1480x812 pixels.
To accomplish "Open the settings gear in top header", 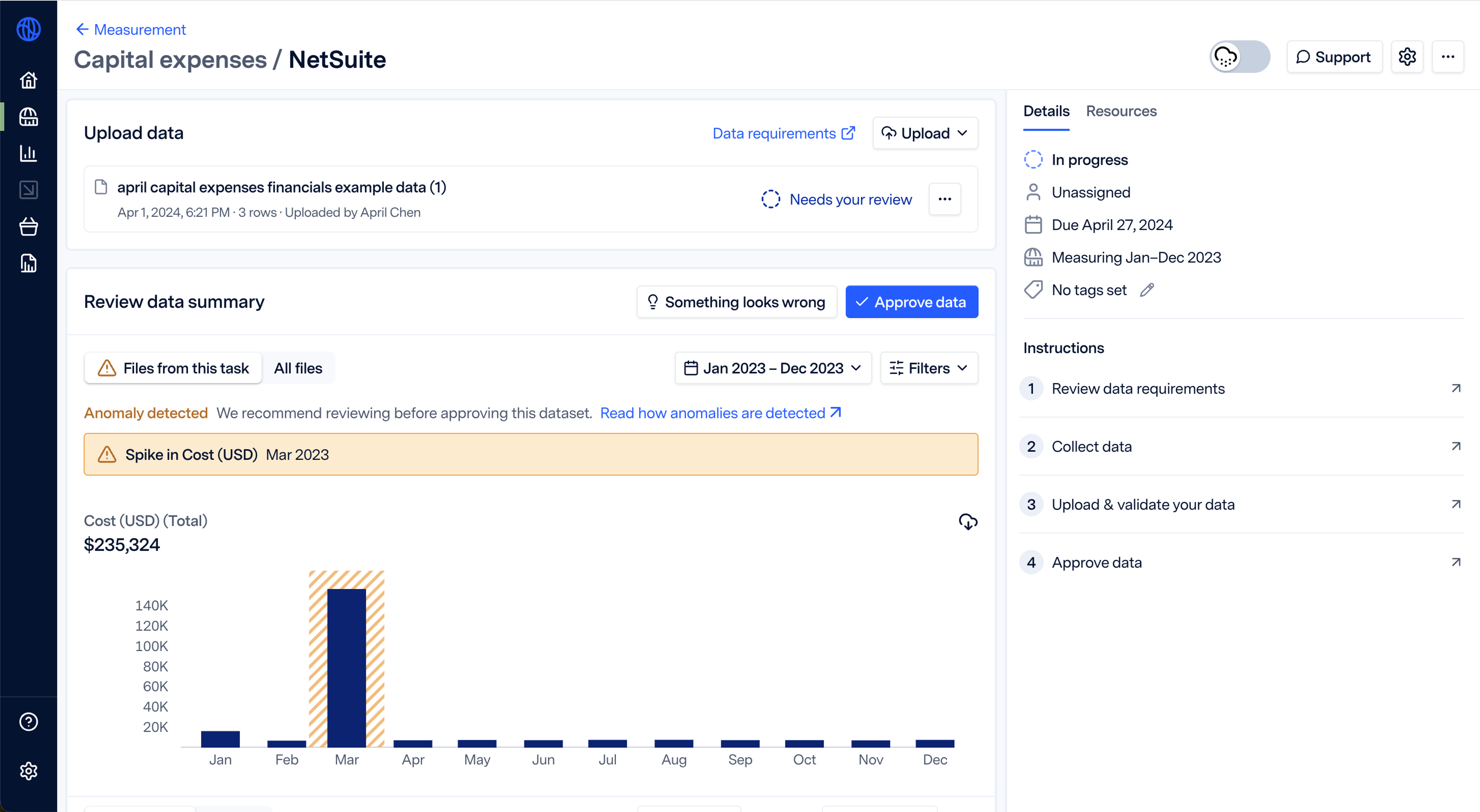I will (x=1407, y=57).
